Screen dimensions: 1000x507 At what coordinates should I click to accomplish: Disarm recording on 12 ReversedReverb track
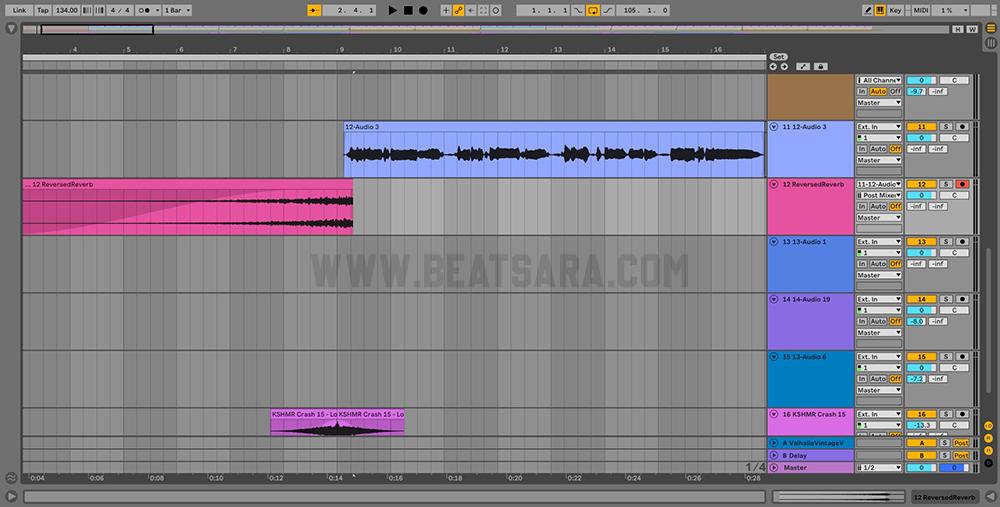(962, 184)
